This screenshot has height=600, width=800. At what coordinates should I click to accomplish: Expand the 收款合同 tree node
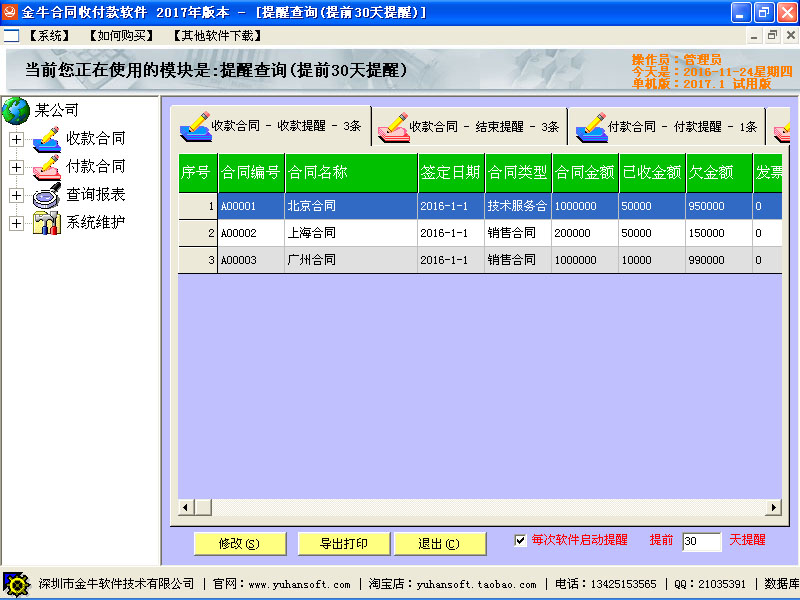tap(16, 139)
